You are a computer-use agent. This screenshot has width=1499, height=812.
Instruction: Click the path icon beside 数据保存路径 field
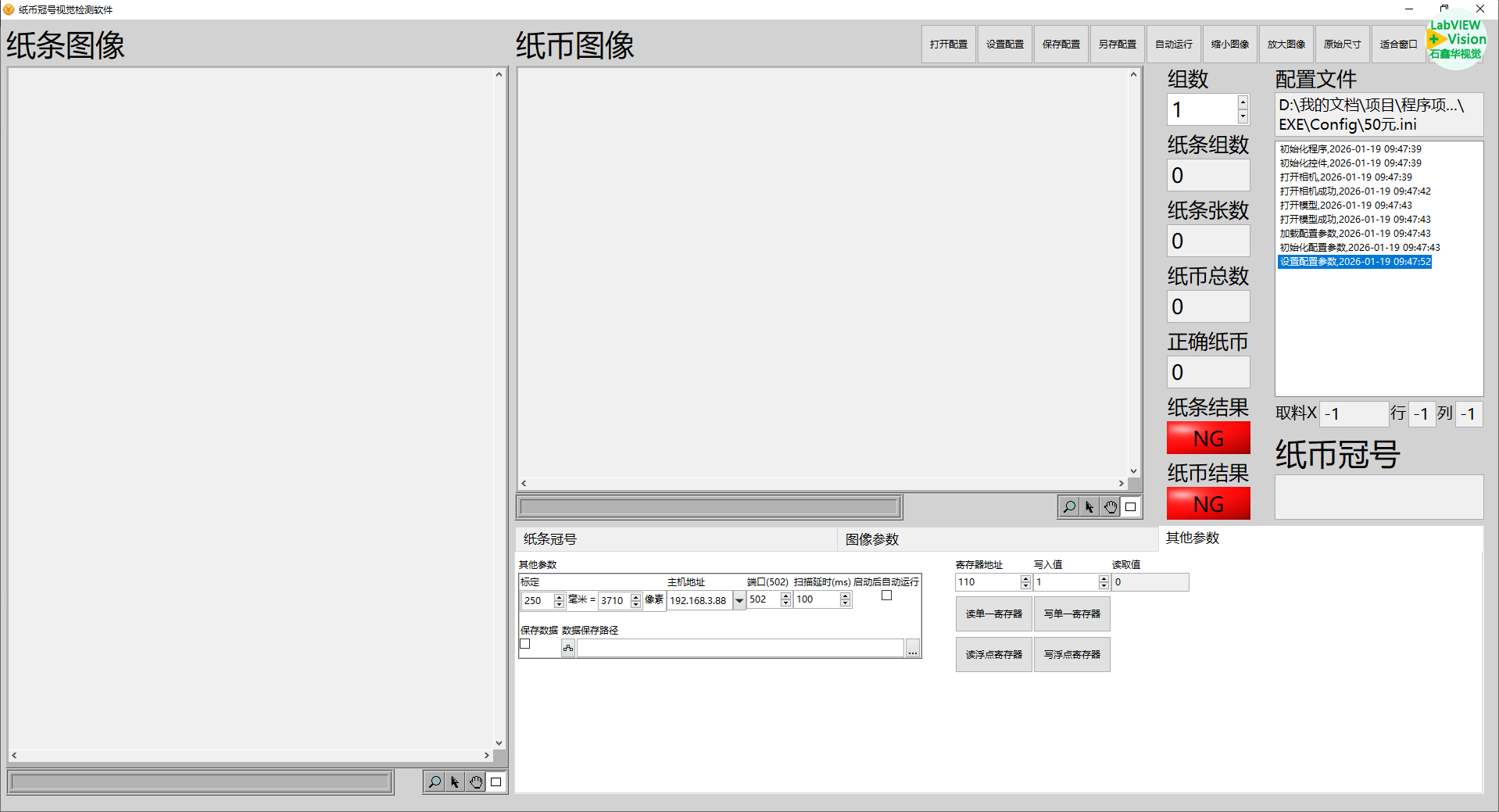568,648
